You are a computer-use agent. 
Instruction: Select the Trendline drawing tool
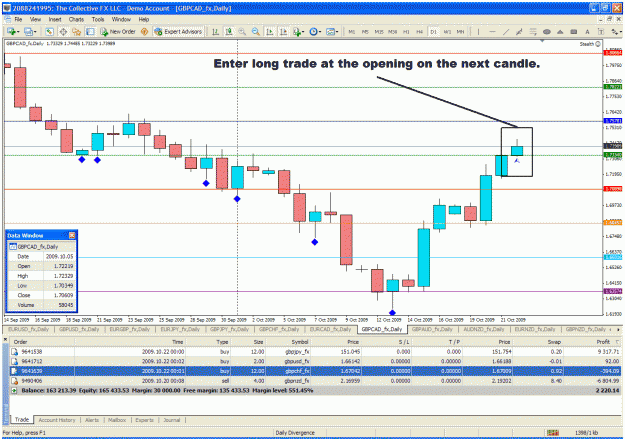(506, 31)
